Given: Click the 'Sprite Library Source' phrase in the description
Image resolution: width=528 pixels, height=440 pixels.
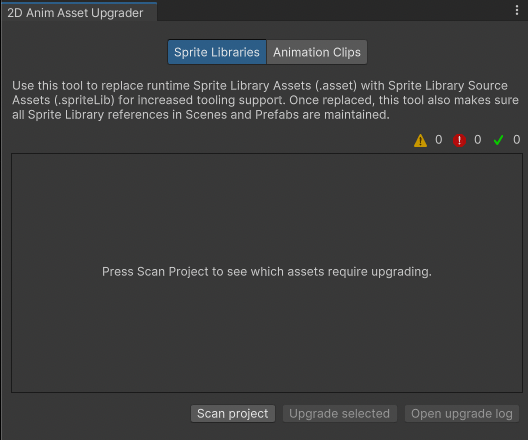Looking at the screenshot, I should 448,86.
